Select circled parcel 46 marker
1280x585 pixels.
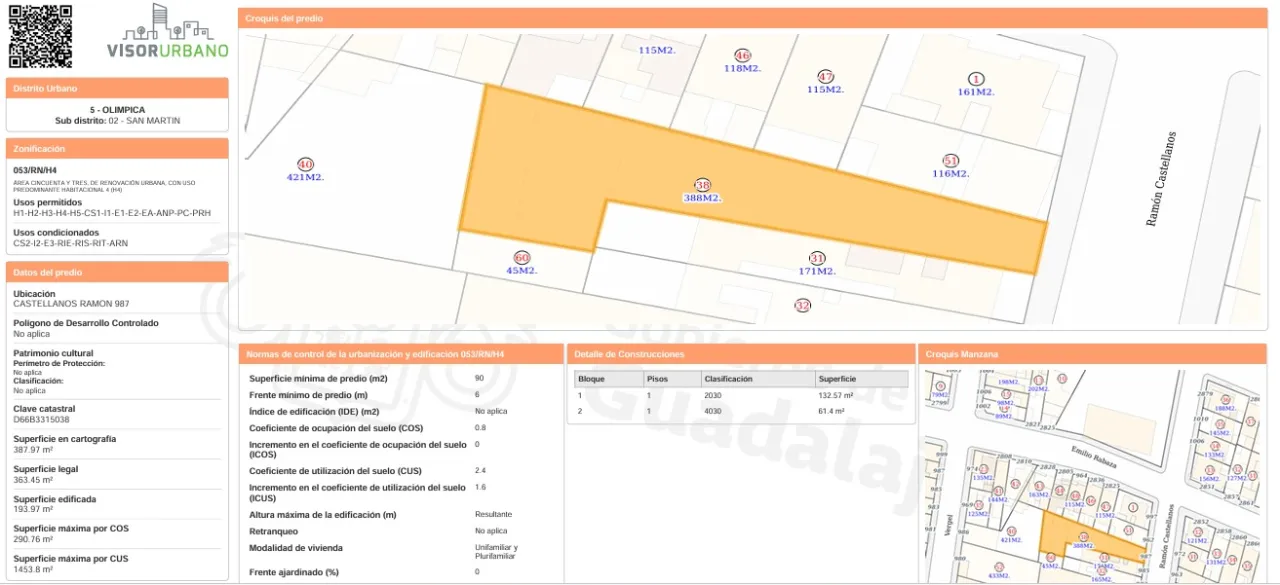[x=742, y=56]
